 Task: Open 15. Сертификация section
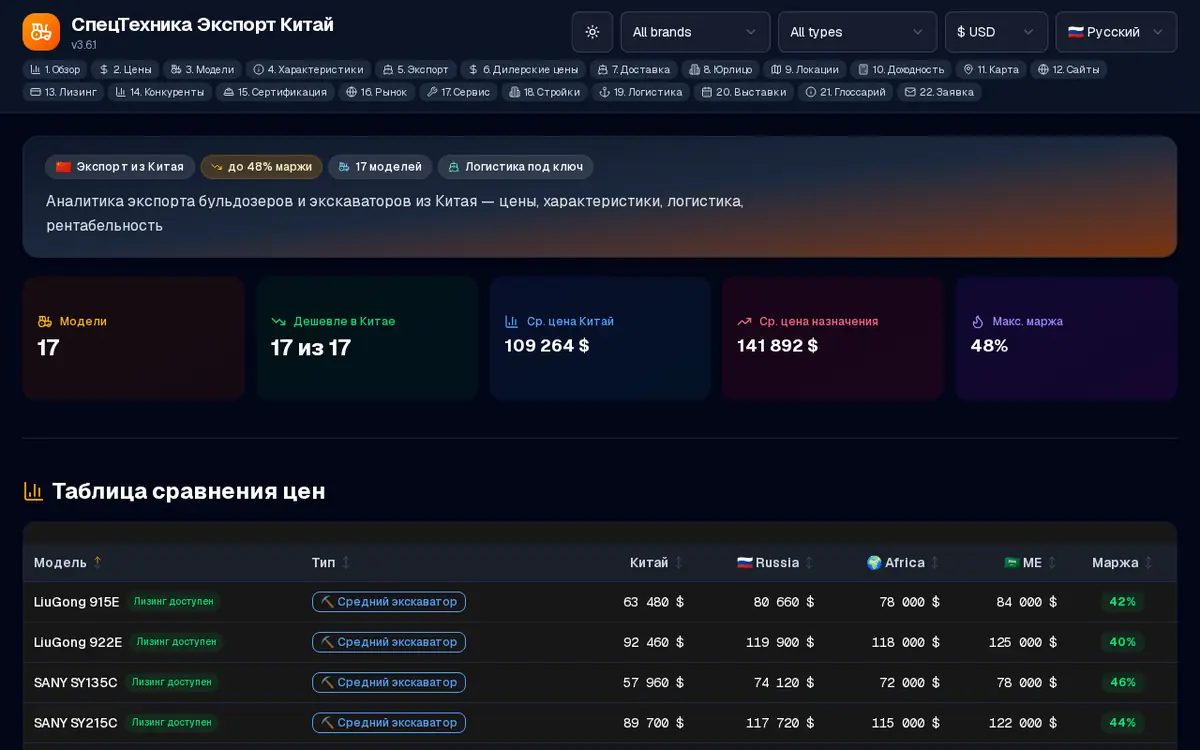275,92
